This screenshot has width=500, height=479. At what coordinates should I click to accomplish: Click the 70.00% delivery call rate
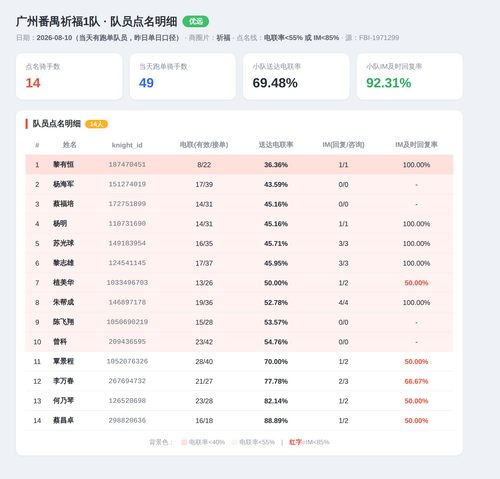point(276,361)
